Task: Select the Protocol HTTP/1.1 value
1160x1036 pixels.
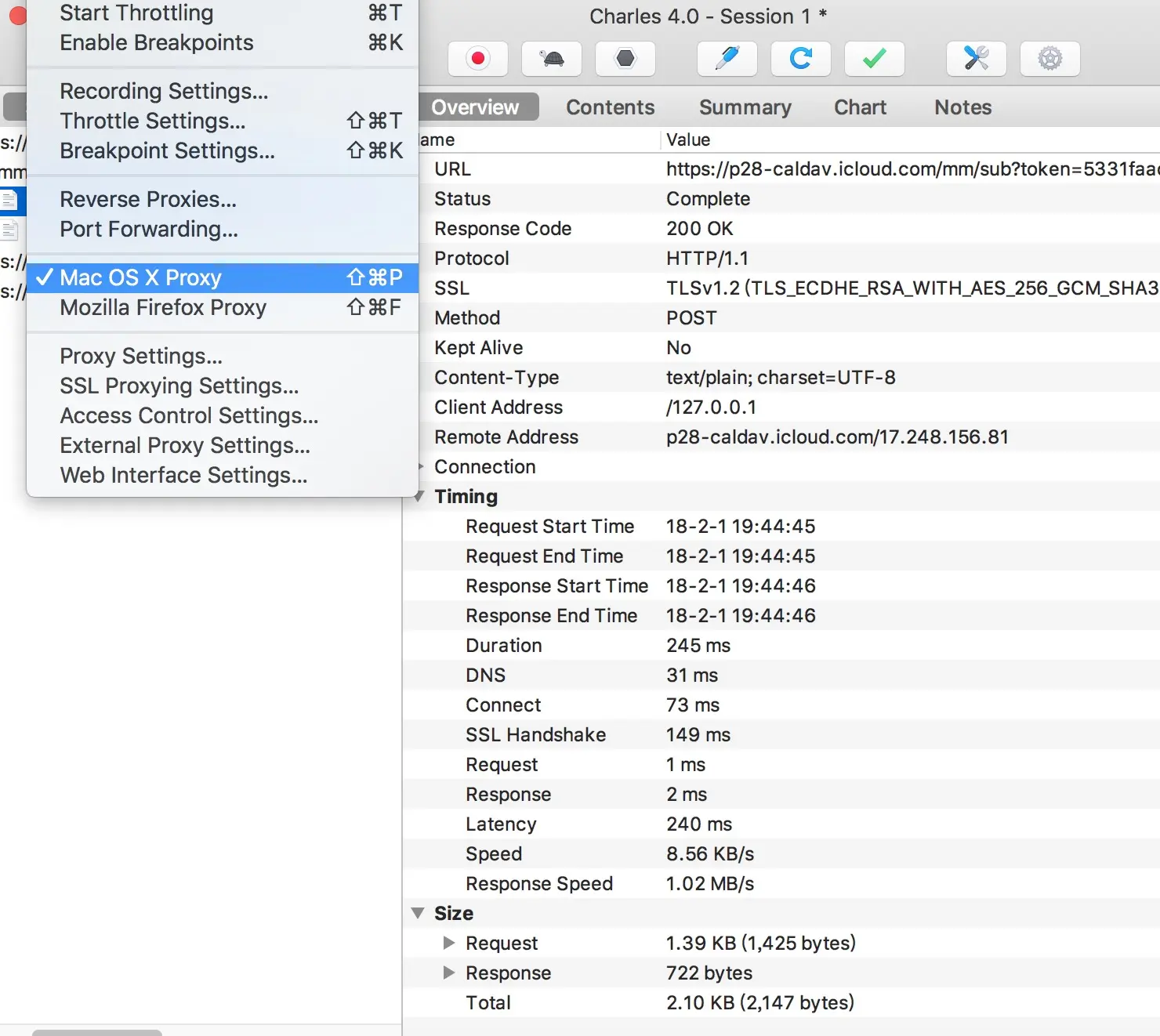Action: click(708, 259)
